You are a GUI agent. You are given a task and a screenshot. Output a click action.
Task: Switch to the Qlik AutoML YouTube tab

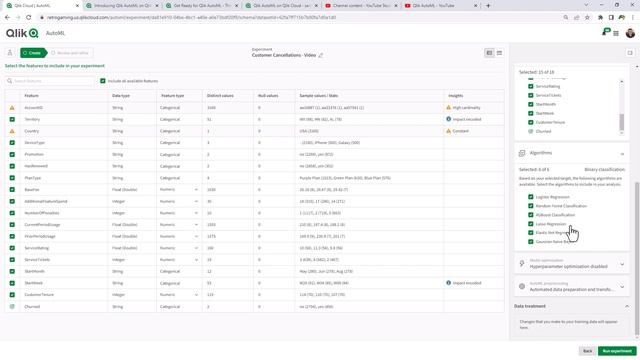[441, 6]
